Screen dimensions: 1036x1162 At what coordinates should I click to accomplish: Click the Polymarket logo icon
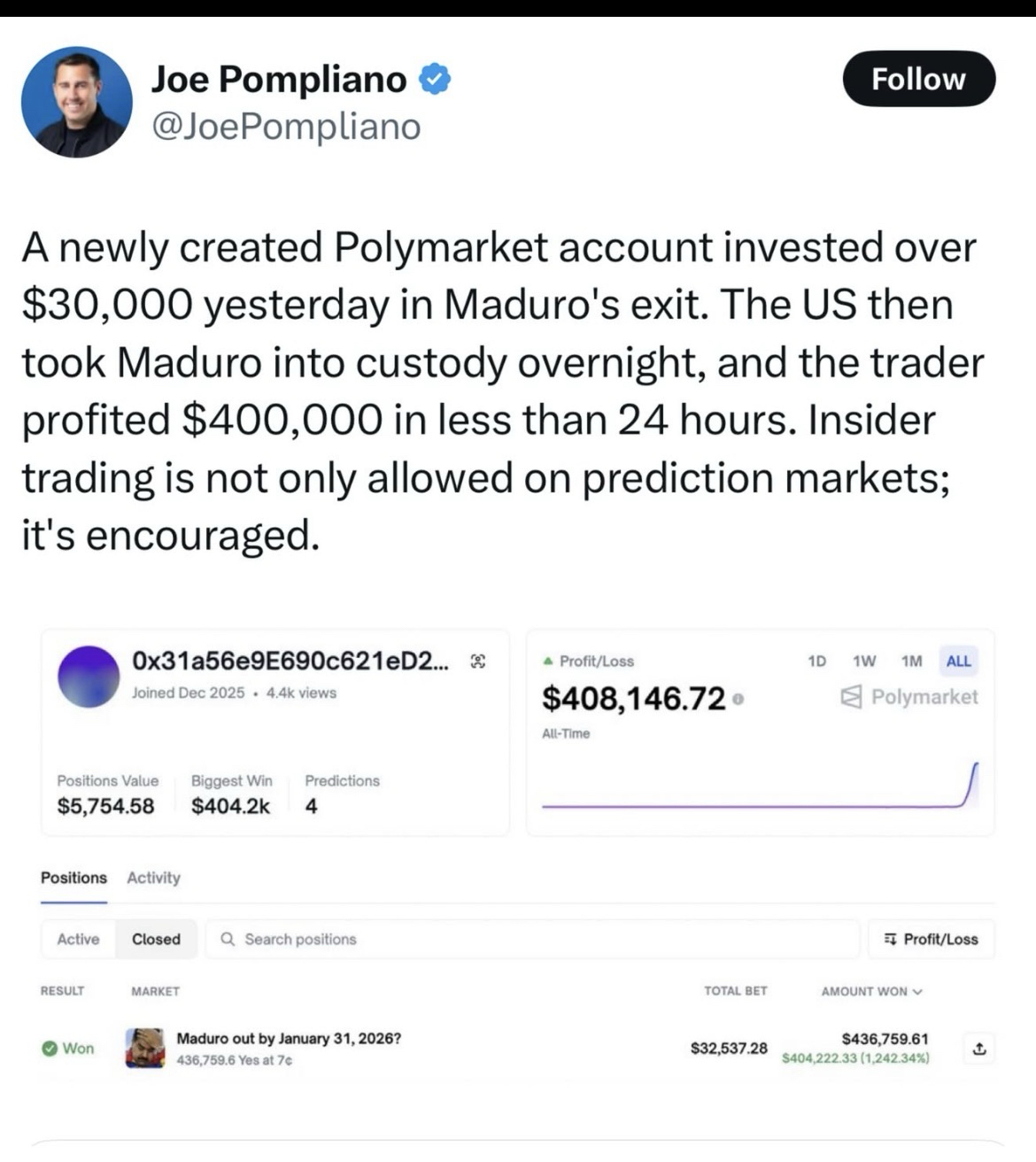click(x=851, y=697)
